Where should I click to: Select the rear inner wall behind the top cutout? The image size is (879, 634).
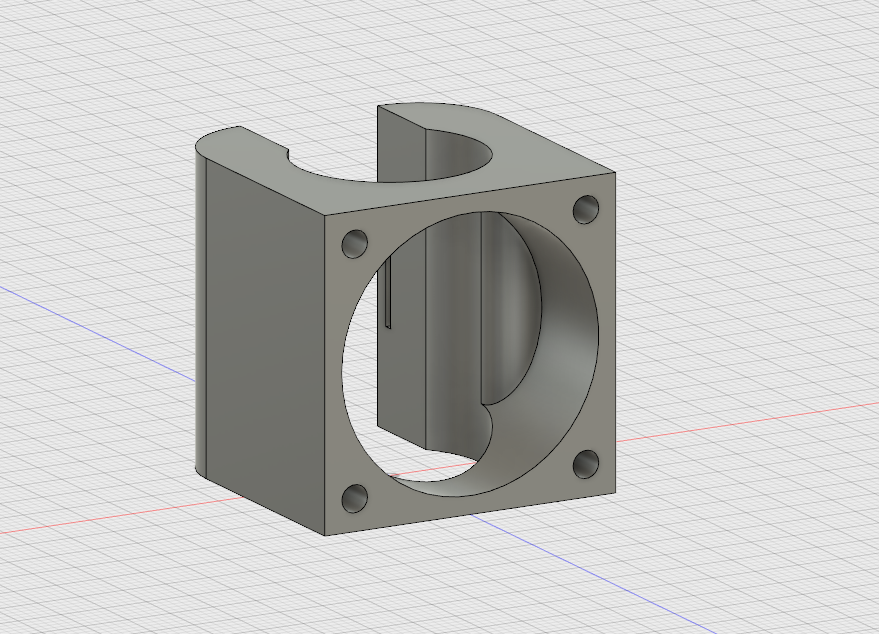pyautogui.click(x=401, y=144)
